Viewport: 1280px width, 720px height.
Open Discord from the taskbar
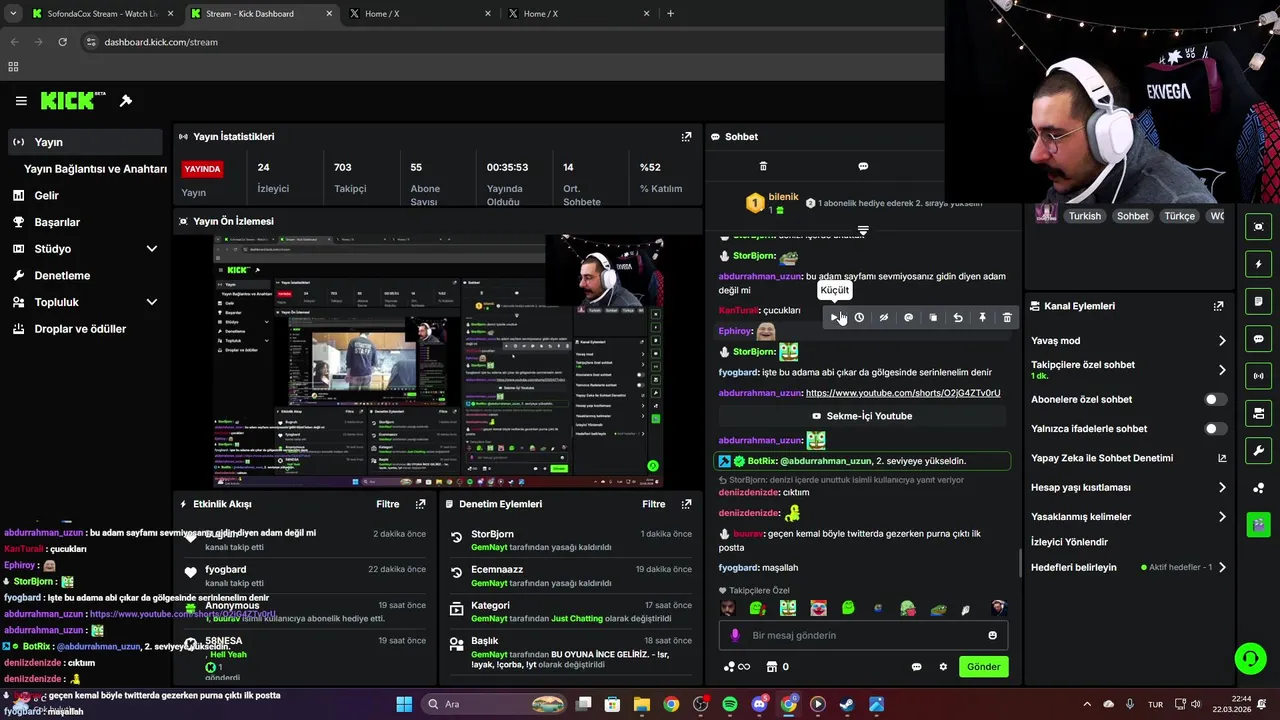[x=759, y=704]
